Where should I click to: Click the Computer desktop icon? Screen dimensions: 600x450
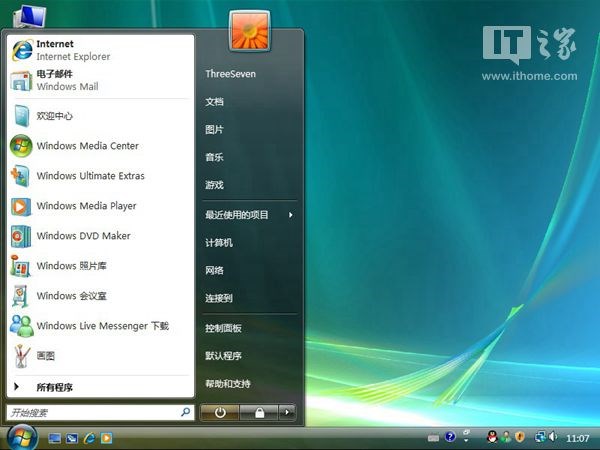[29, 16]
